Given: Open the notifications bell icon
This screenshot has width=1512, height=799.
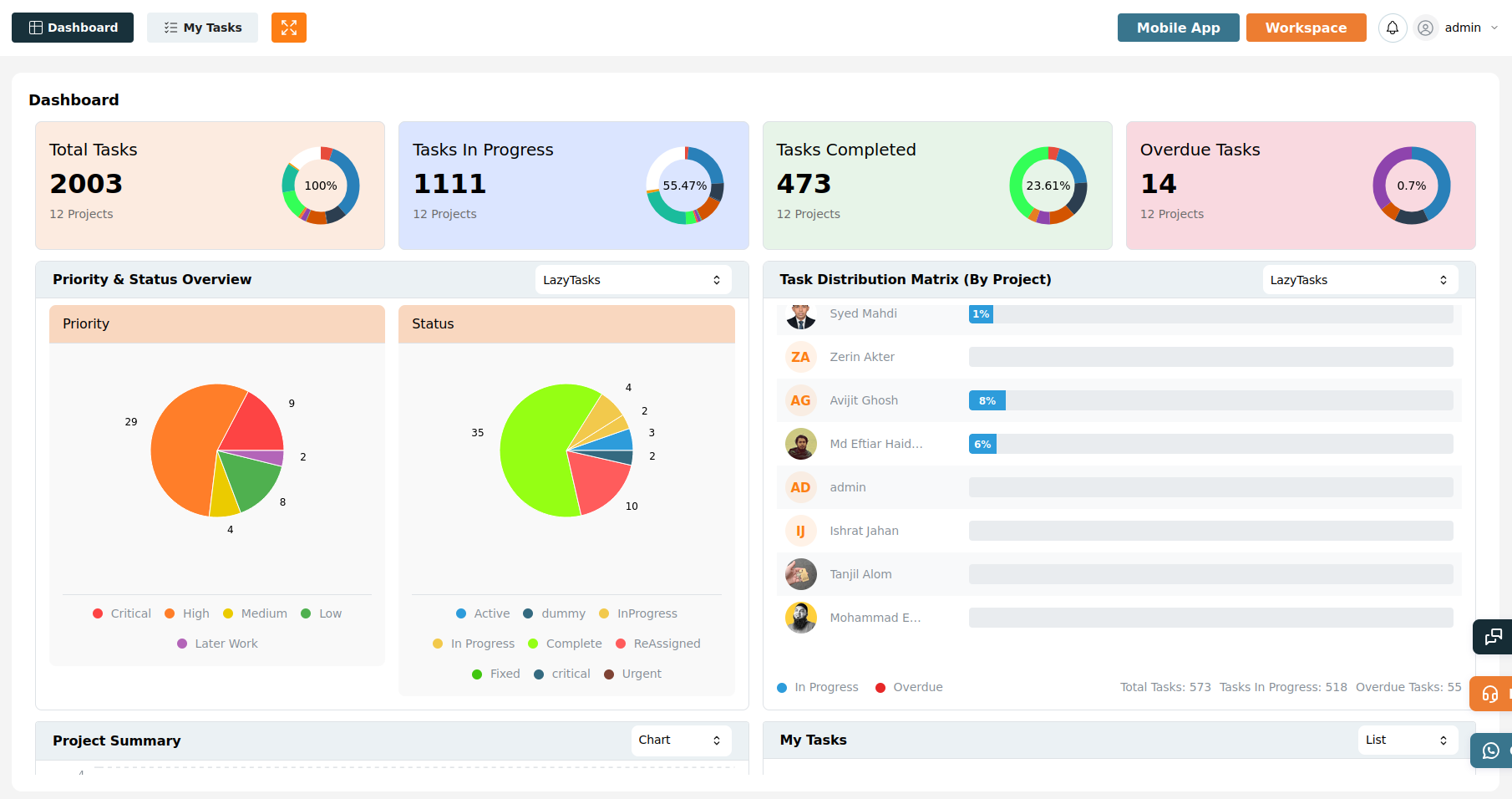Looking at the screenshot, I should [1393, 28].
